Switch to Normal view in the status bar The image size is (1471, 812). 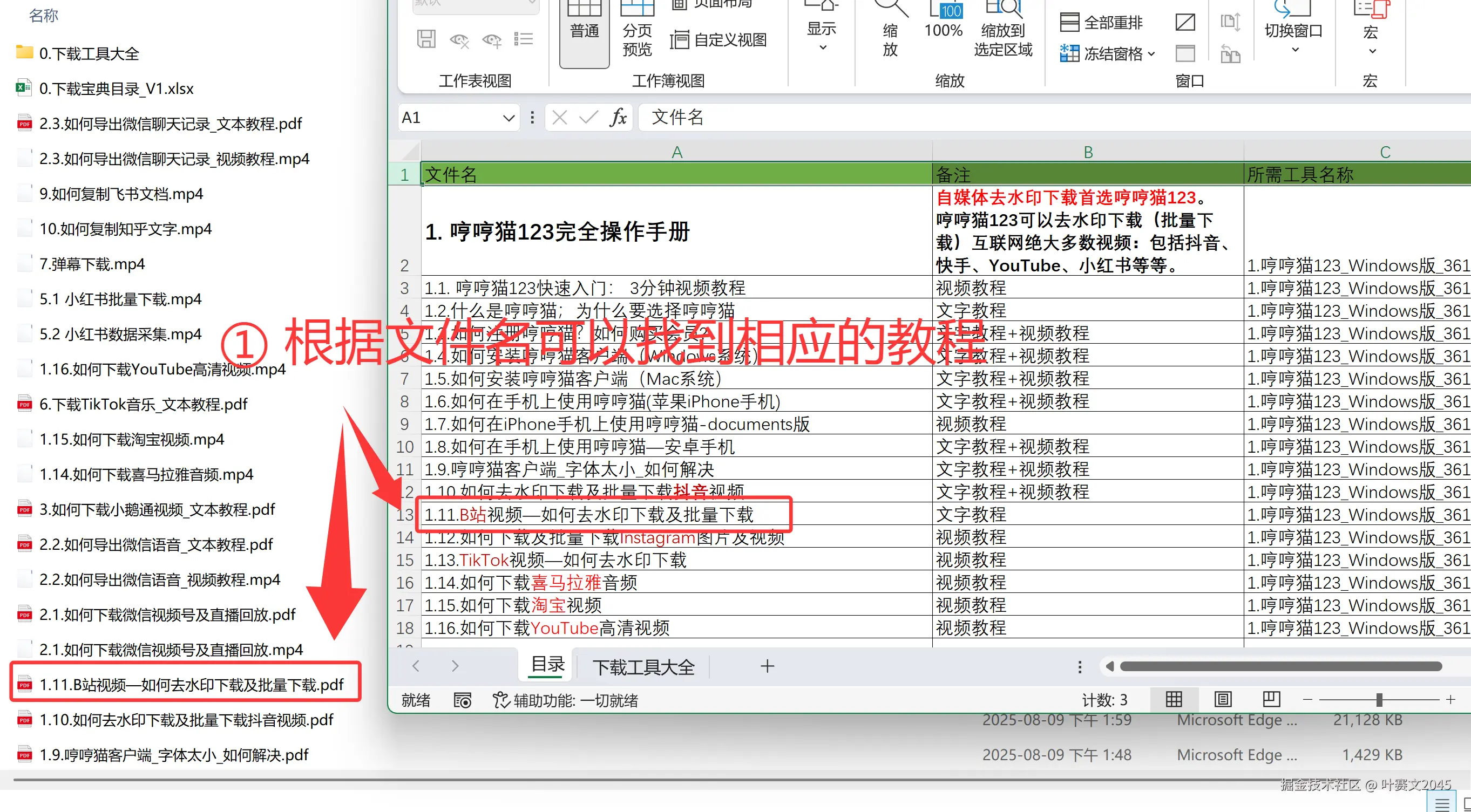1174,700
